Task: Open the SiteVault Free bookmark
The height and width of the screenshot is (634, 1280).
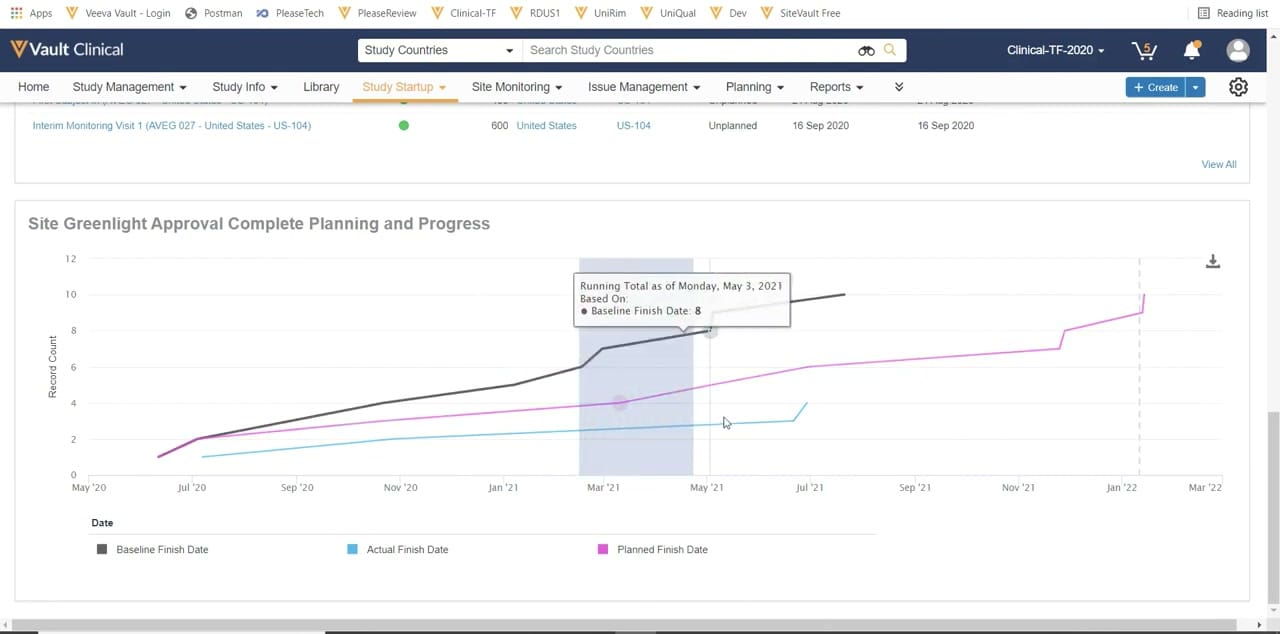Action: [x=800, y=13]
